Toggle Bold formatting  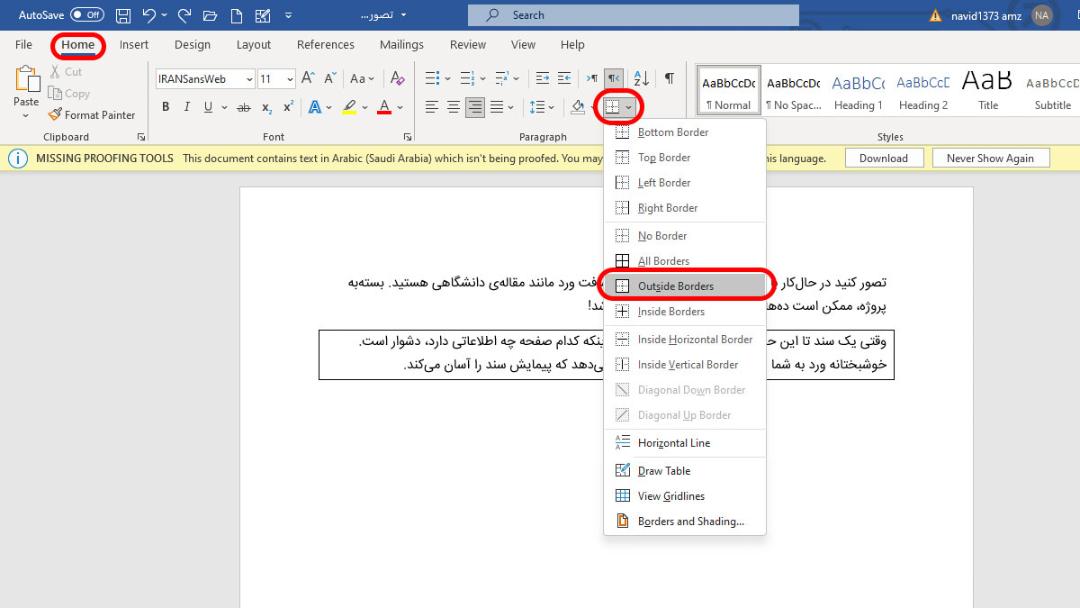click(x=165, y=107)
